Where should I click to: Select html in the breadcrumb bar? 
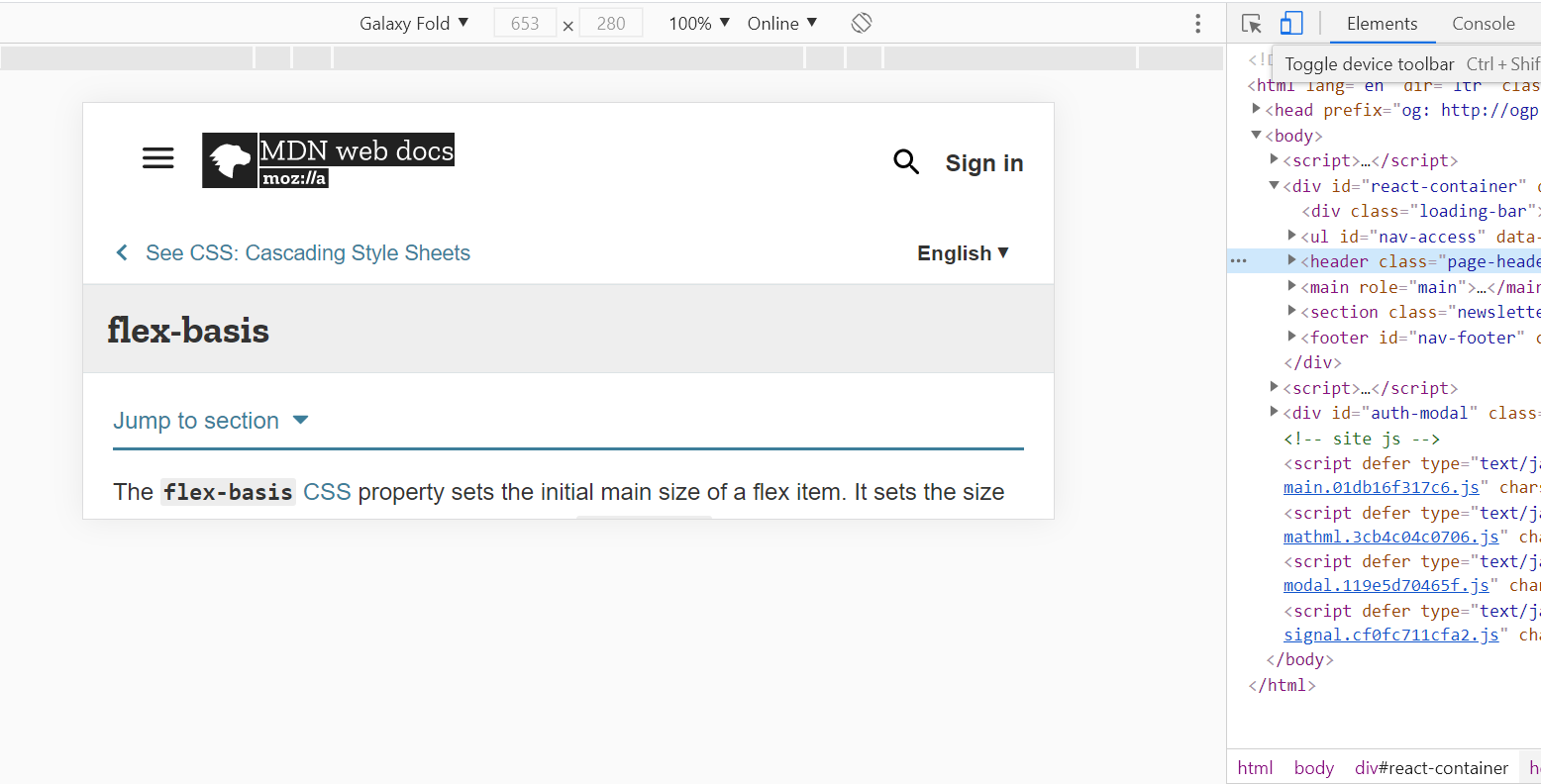click(1255, 768)
